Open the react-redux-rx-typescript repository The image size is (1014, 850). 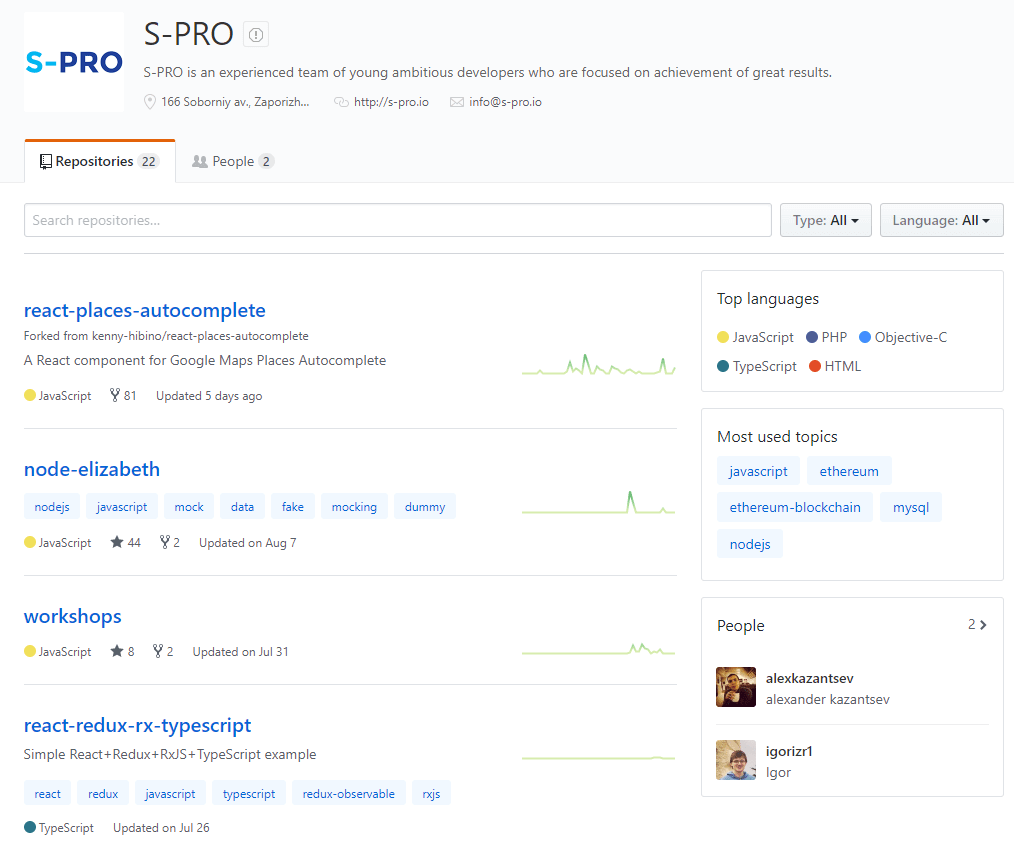click(x=137, y=725)
